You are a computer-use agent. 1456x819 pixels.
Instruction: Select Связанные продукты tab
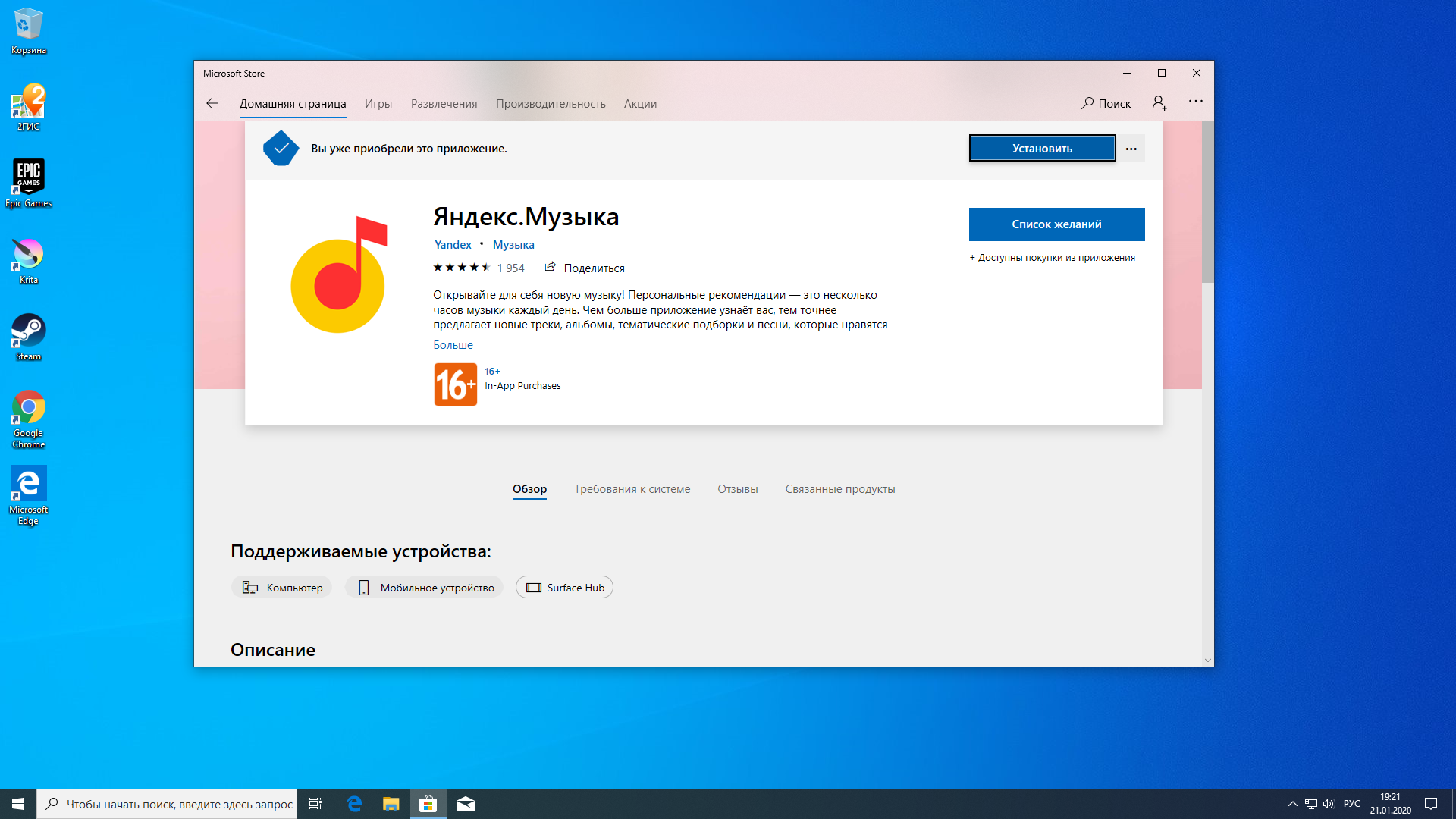[x=840, y=489]
